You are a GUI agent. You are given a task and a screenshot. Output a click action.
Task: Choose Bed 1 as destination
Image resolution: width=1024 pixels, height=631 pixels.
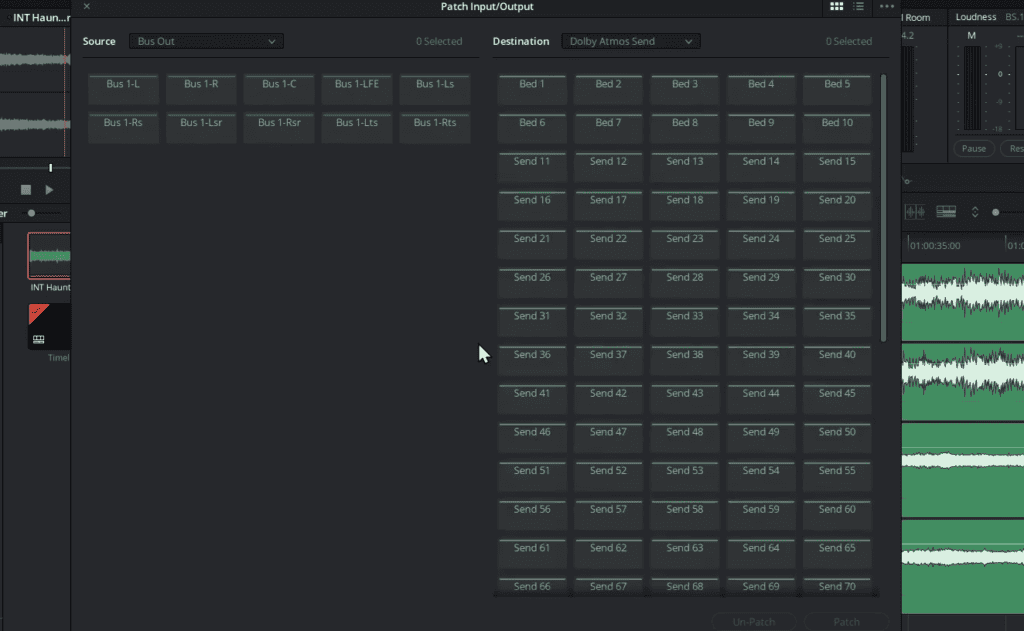click(x=532, y=89)
